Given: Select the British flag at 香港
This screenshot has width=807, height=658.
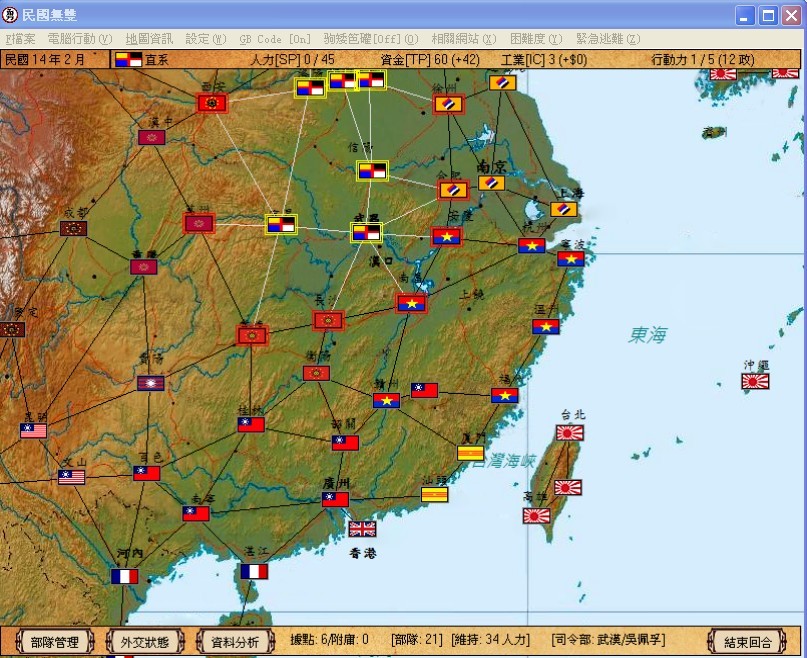Looking at the screenshot, I should click(362, 529).
